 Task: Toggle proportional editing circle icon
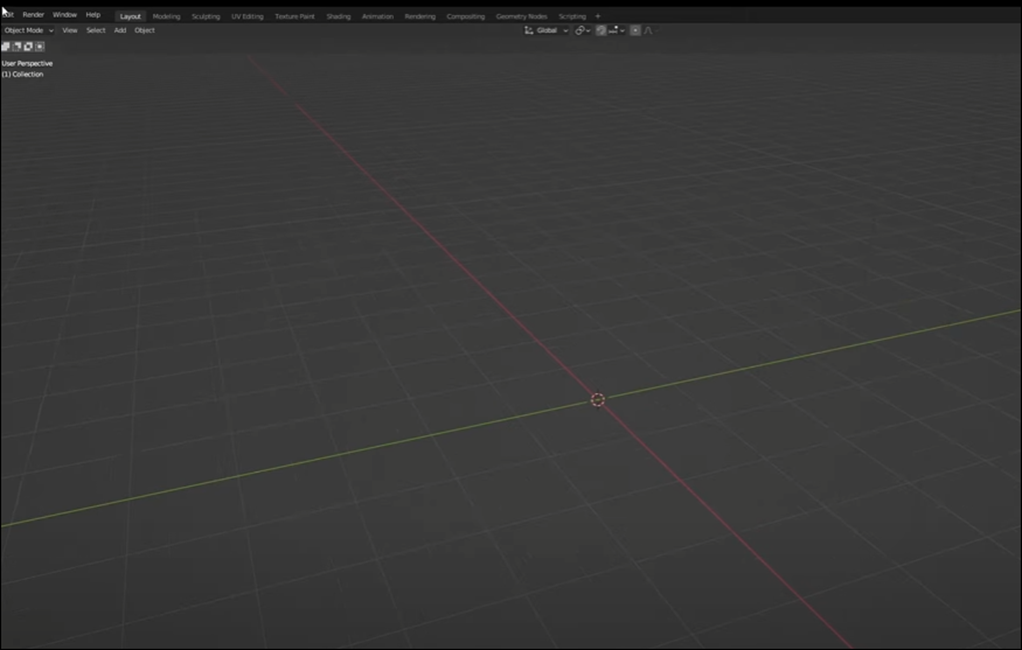tap(635, 31)
